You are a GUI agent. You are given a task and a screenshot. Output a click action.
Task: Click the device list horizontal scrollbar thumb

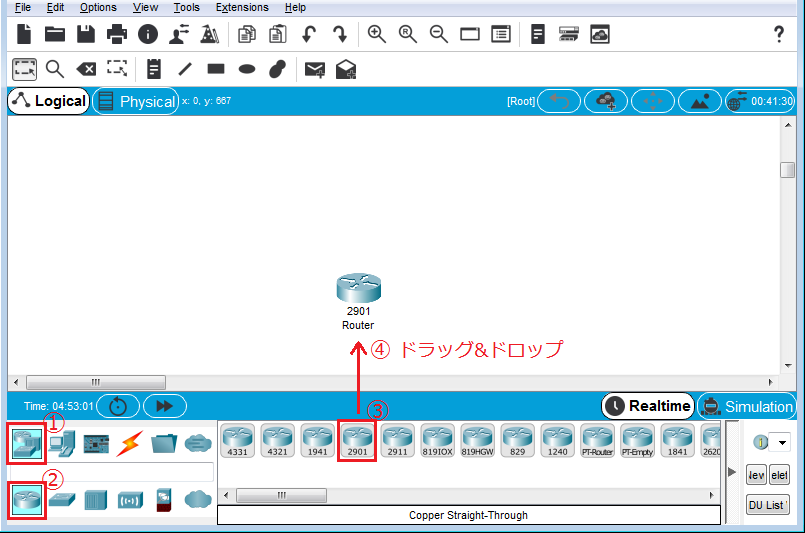click(281, 496)
